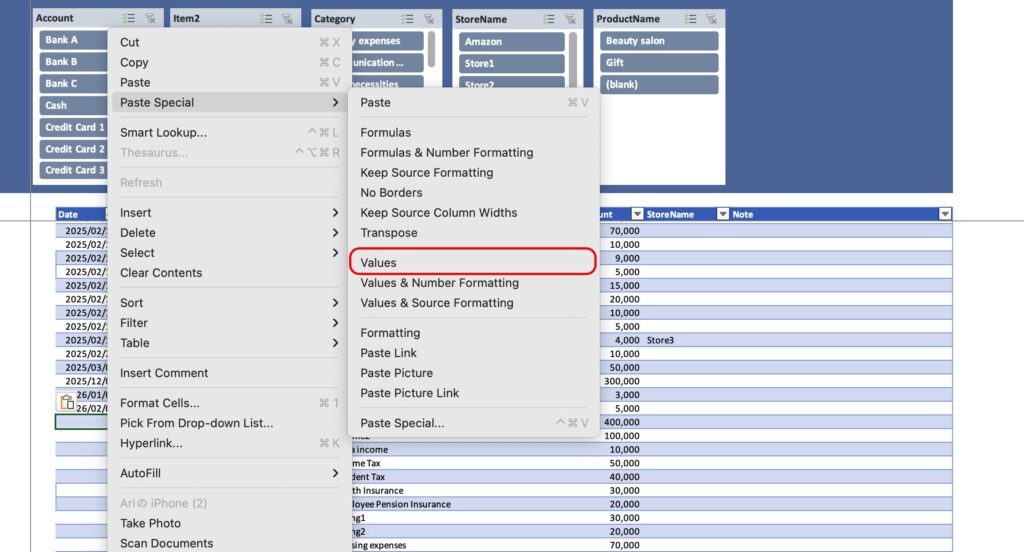The height and width of the screenshot is (552, 1024).
Task: Enable multi-select on the ProductName slicer
Action: tap(691, 18)
